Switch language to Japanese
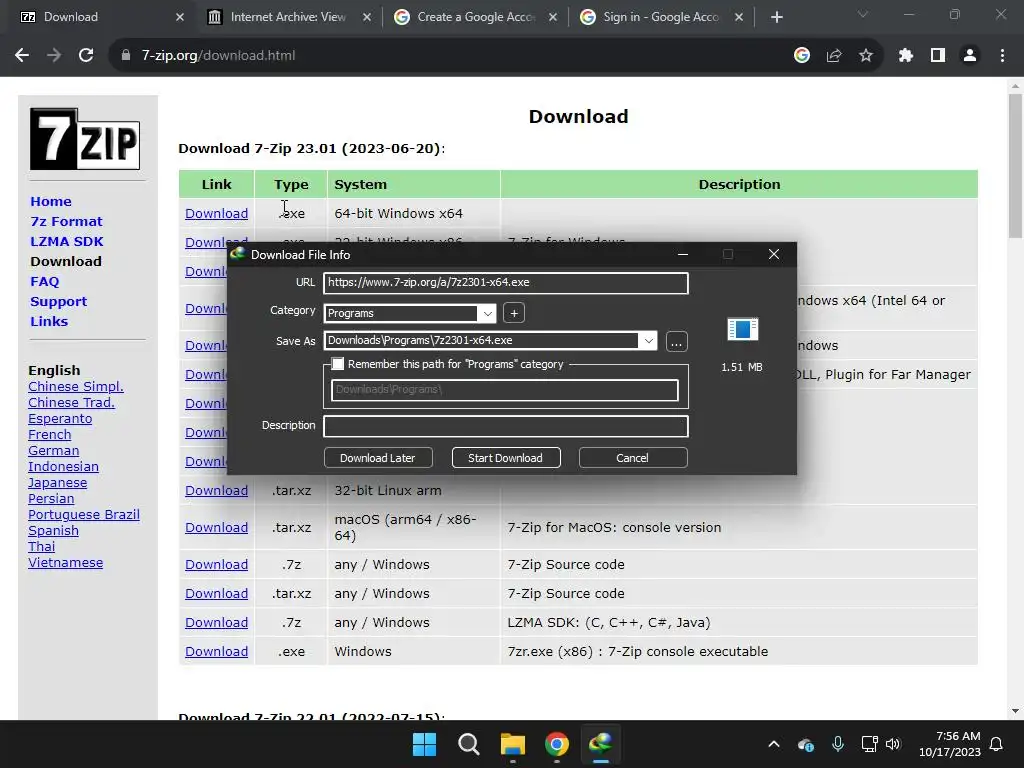Screen dimensions: 1024x768 click(57, 483)
